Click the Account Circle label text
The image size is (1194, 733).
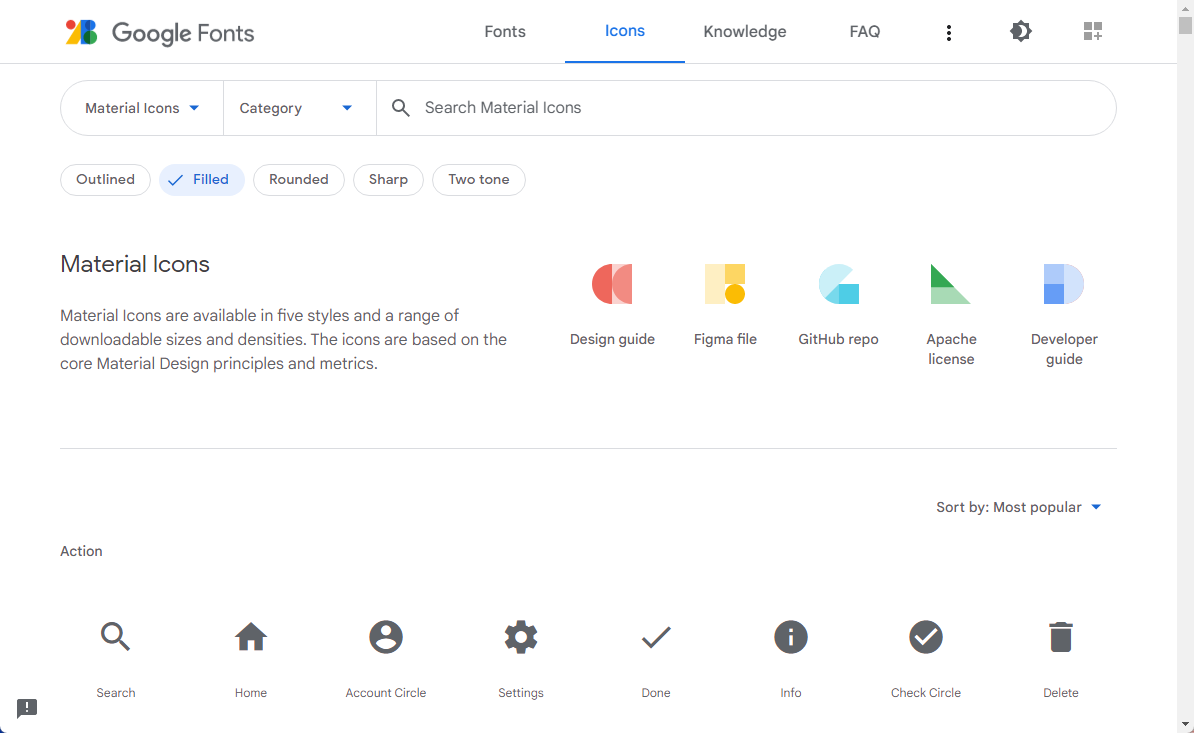[x=386, y=693]
